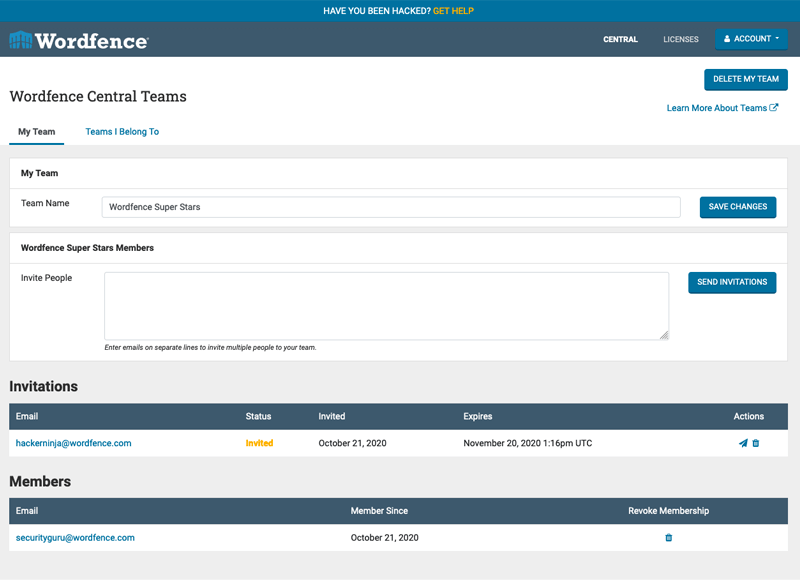Open the ACCOUNT dropdown menu
Screen dimensions: 800x580
tap(751, 39)
